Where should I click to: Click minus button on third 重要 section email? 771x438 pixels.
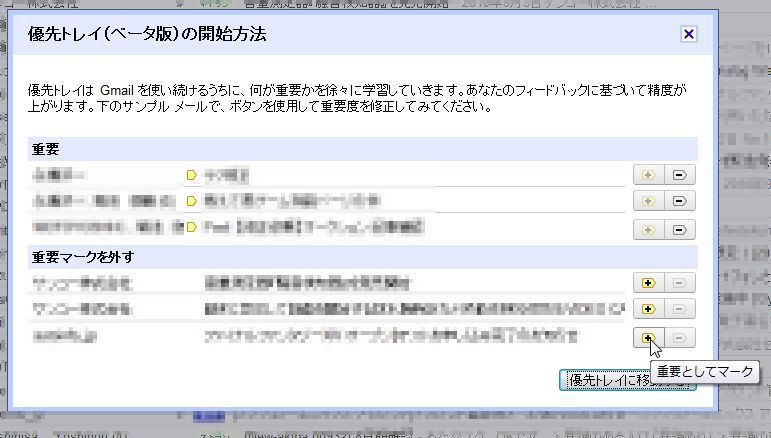(x=680, y=230)
